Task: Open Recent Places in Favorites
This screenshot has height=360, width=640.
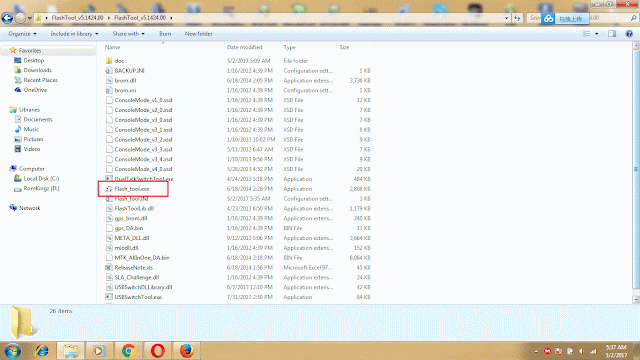Action: [40, 80]
